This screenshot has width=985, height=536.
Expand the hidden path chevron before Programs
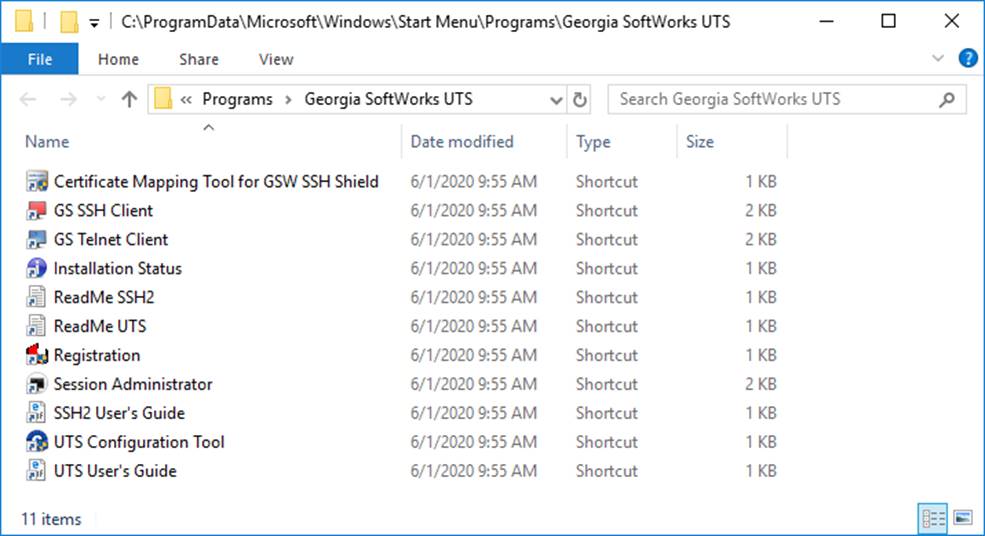tap(186, 99)
